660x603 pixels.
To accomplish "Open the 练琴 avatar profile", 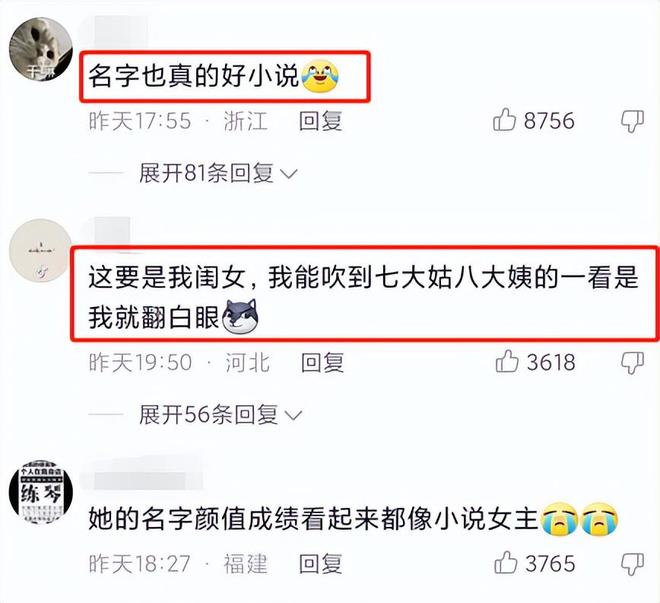I will click(x=41, y=492).
